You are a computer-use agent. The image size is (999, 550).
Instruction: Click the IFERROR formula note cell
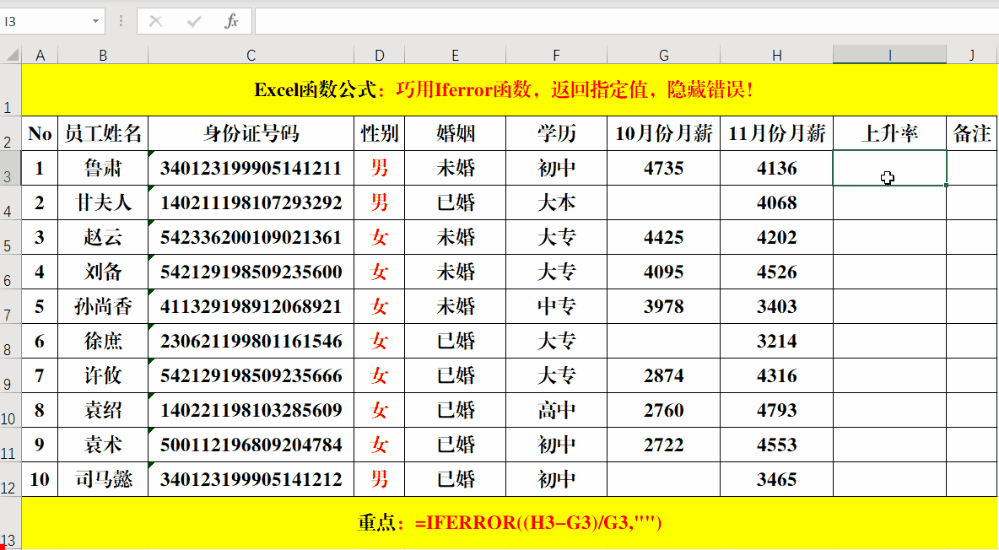510,523
